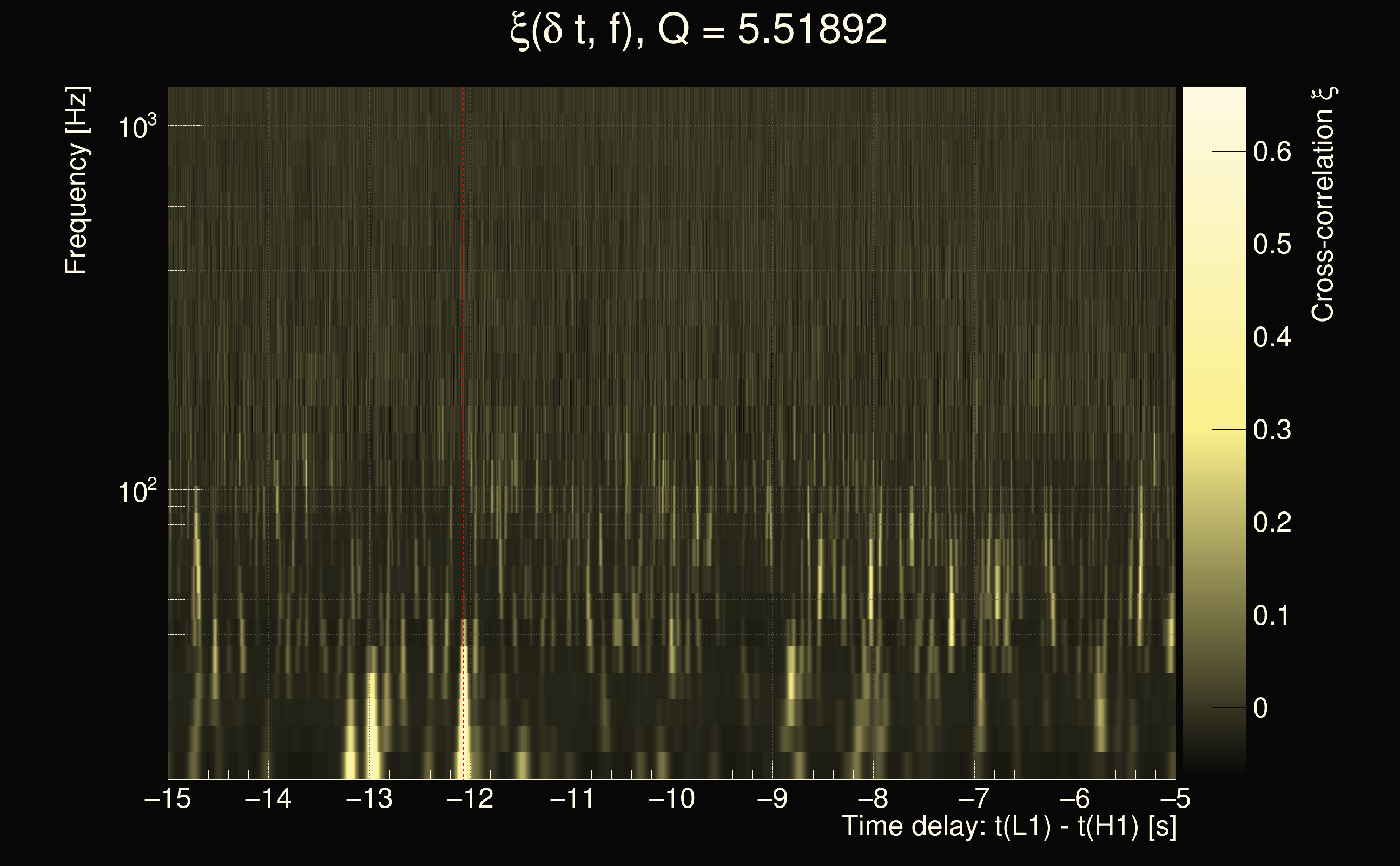The height and width of the screenshot is (866, 1400).
Task: Click the 10^3 tick label on frequency axis
Action: pyautogui.click(x=137, y=127)
